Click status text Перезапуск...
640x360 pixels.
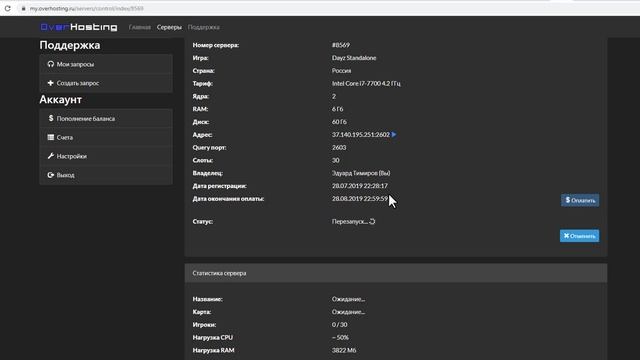(350, 222)
